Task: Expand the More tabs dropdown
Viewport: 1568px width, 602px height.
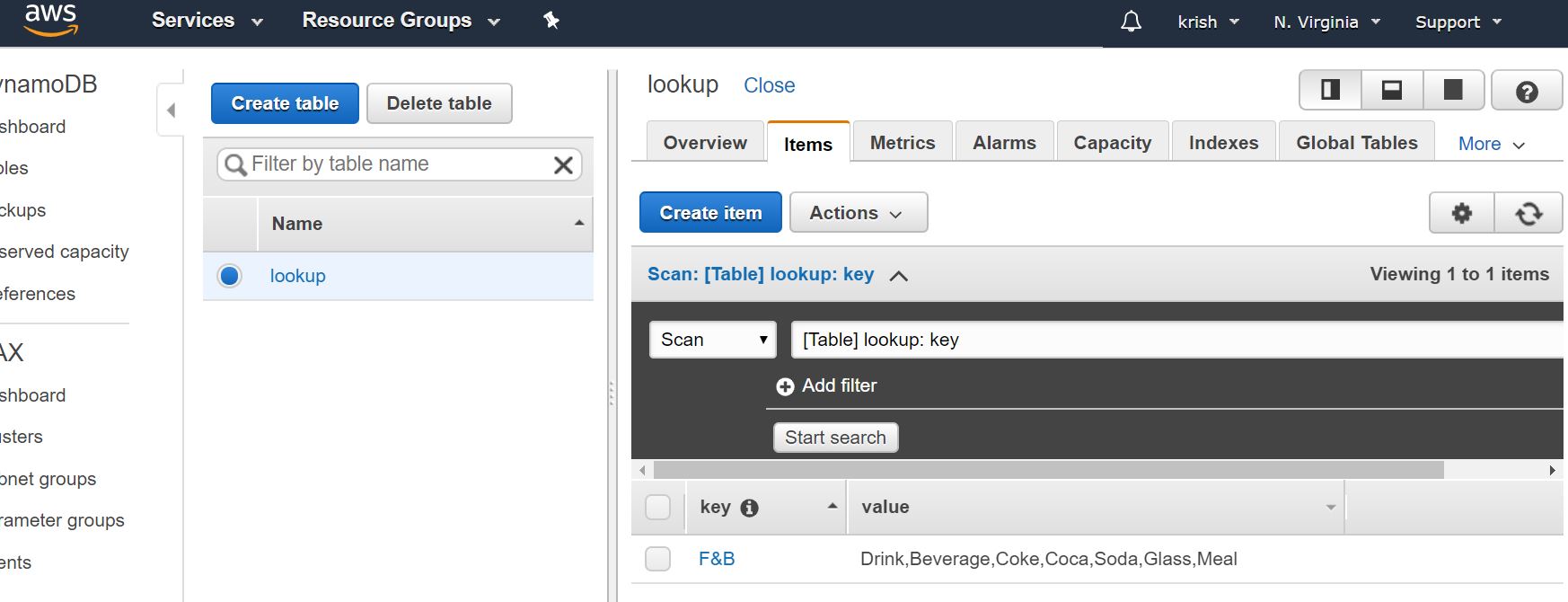Action: 1491,144
